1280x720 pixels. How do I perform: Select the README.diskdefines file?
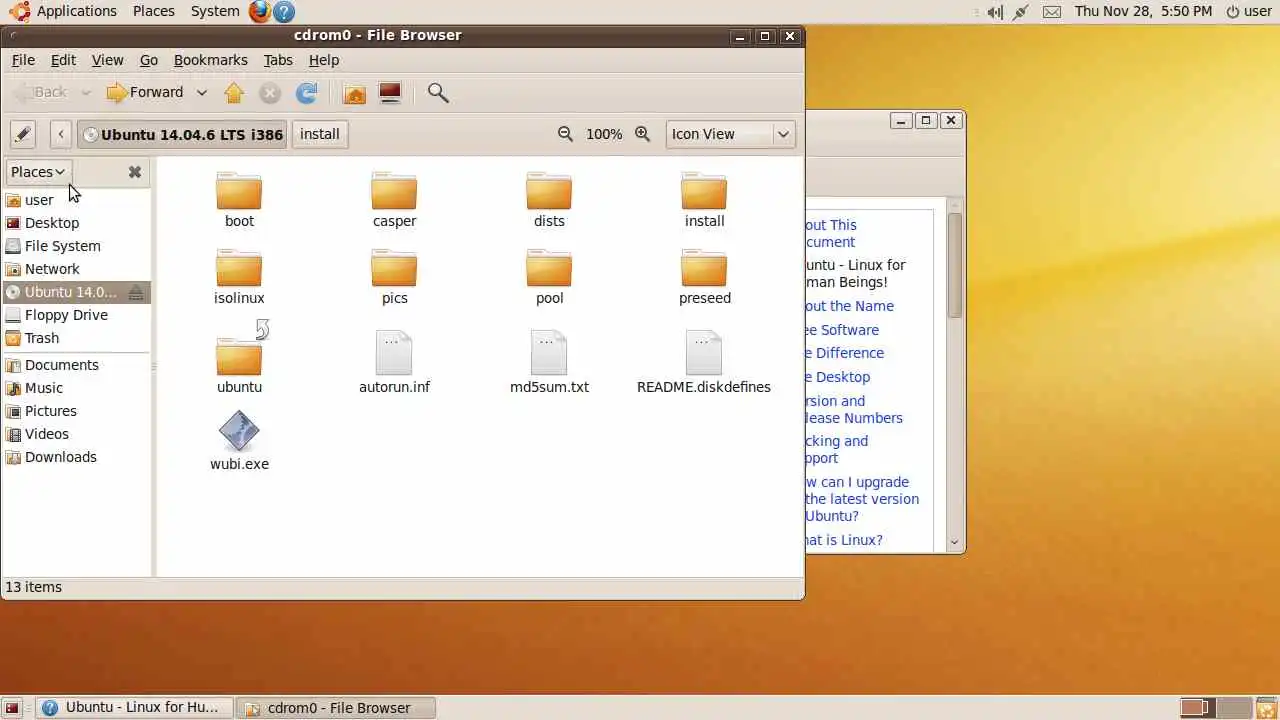click(704, 362)
